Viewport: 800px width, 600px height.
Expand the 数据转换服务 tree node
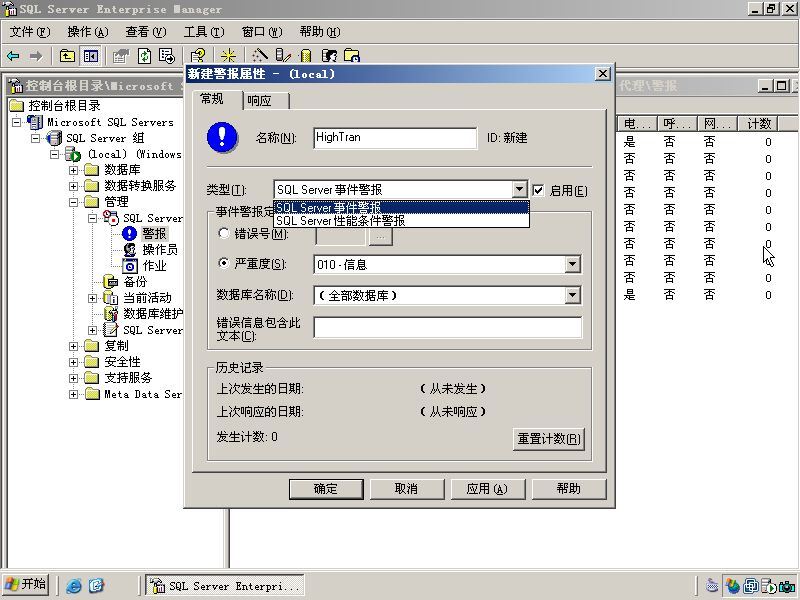click(73, 186)
